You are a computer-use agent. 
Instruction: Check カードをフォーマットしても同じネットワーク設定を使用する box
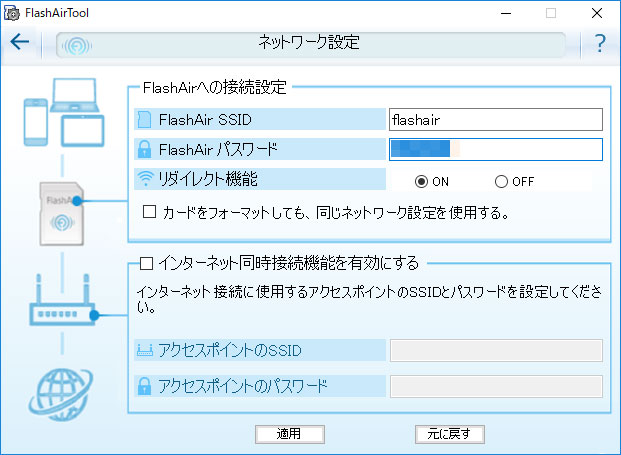pyautogui.click(x=149, y=212)
